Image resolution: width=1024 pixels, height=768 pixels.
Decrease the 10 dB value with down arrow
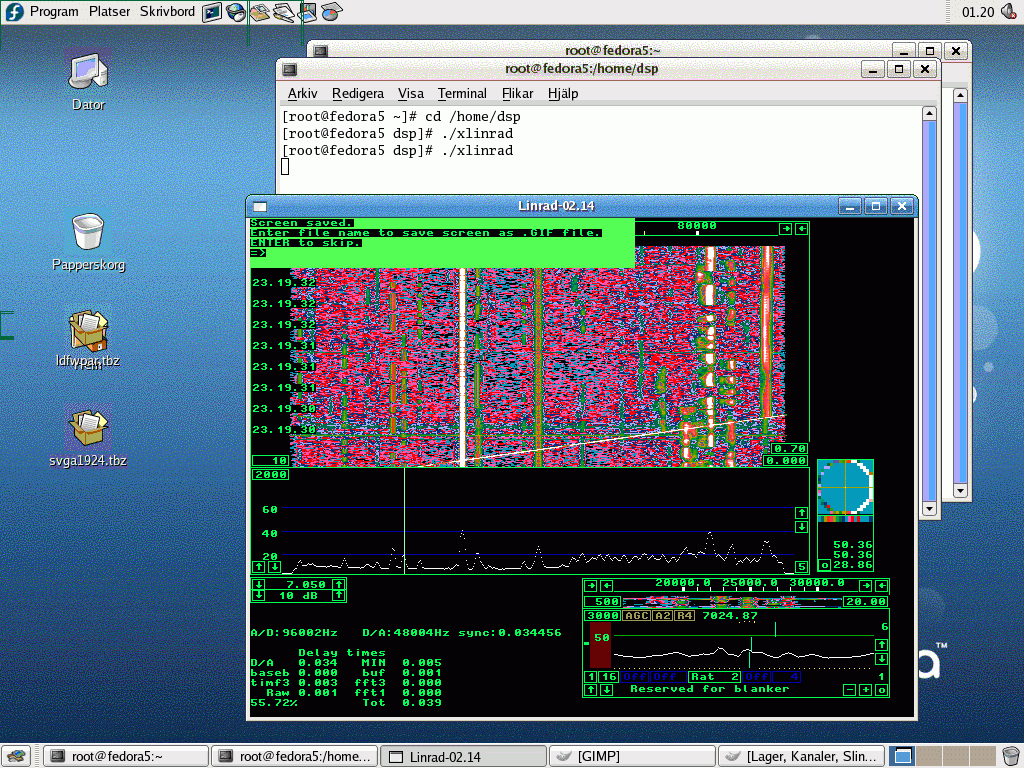[259, 596]
